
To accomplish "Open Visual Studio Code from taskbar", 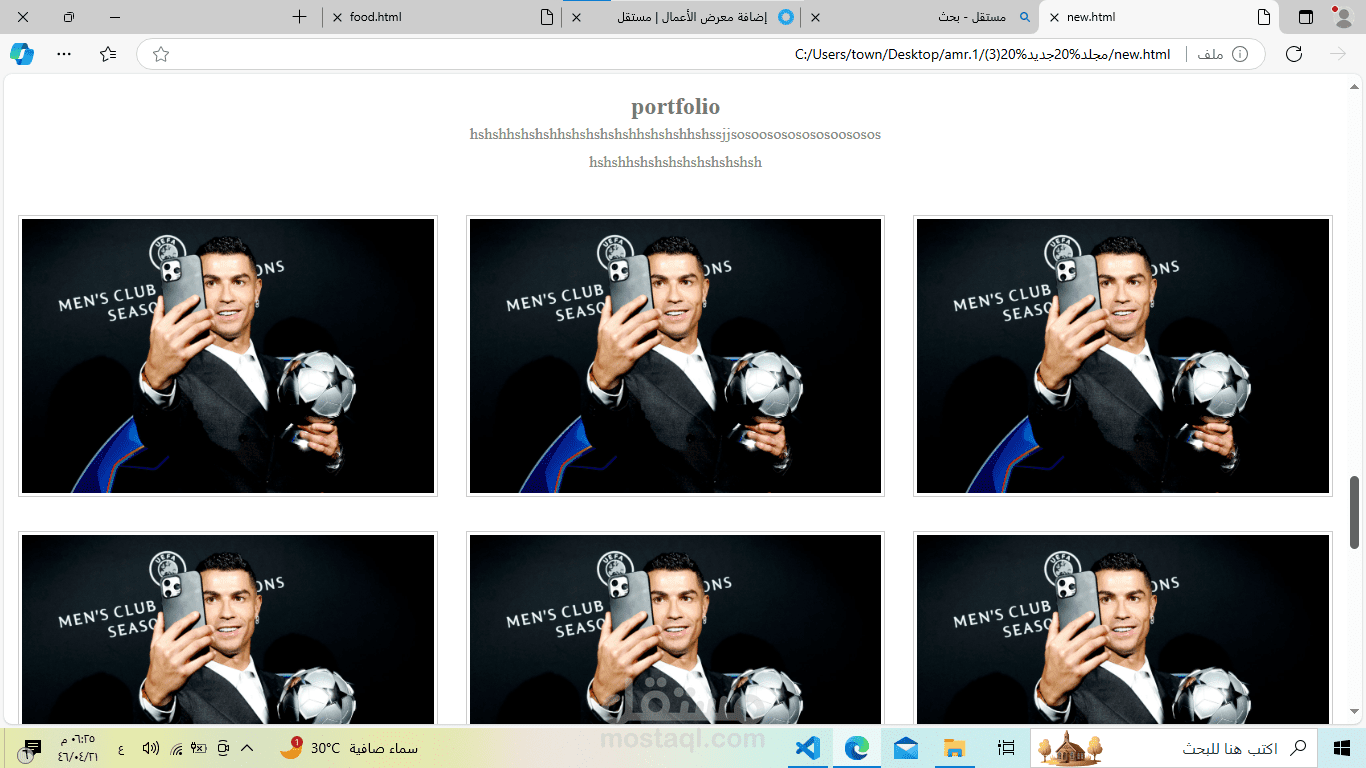I will click(808, 747).
